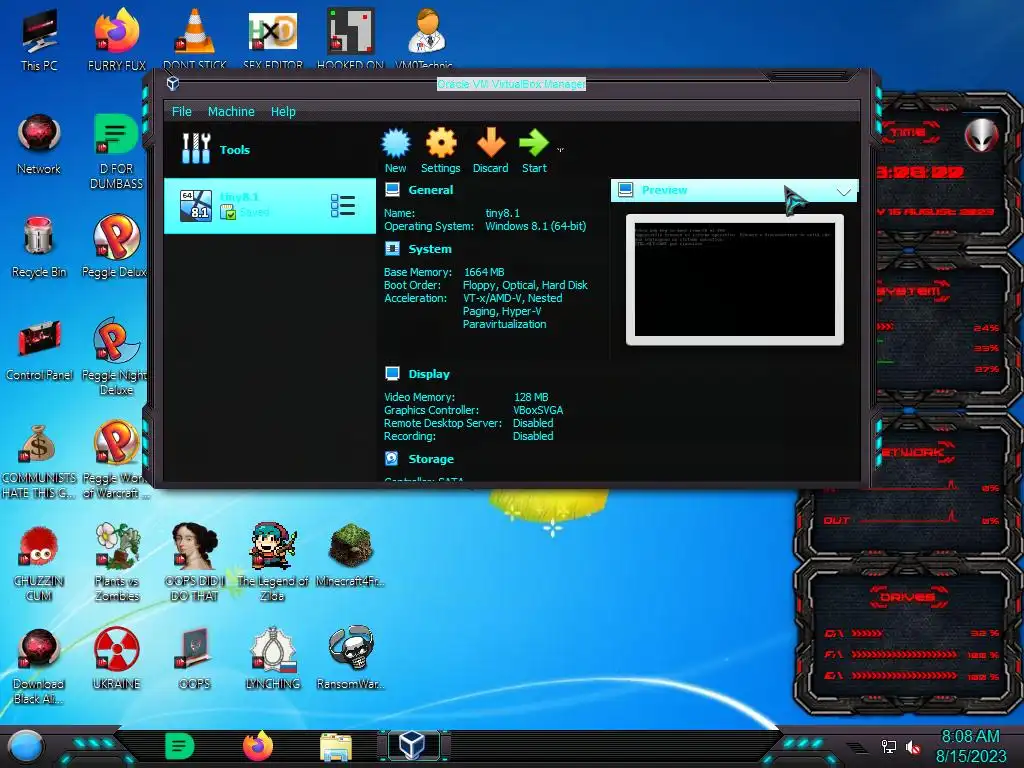Open the VLC cone desktop icon
Image resolution: width=1024 pixels, height=768 pixels.
[x=195, y=39]
